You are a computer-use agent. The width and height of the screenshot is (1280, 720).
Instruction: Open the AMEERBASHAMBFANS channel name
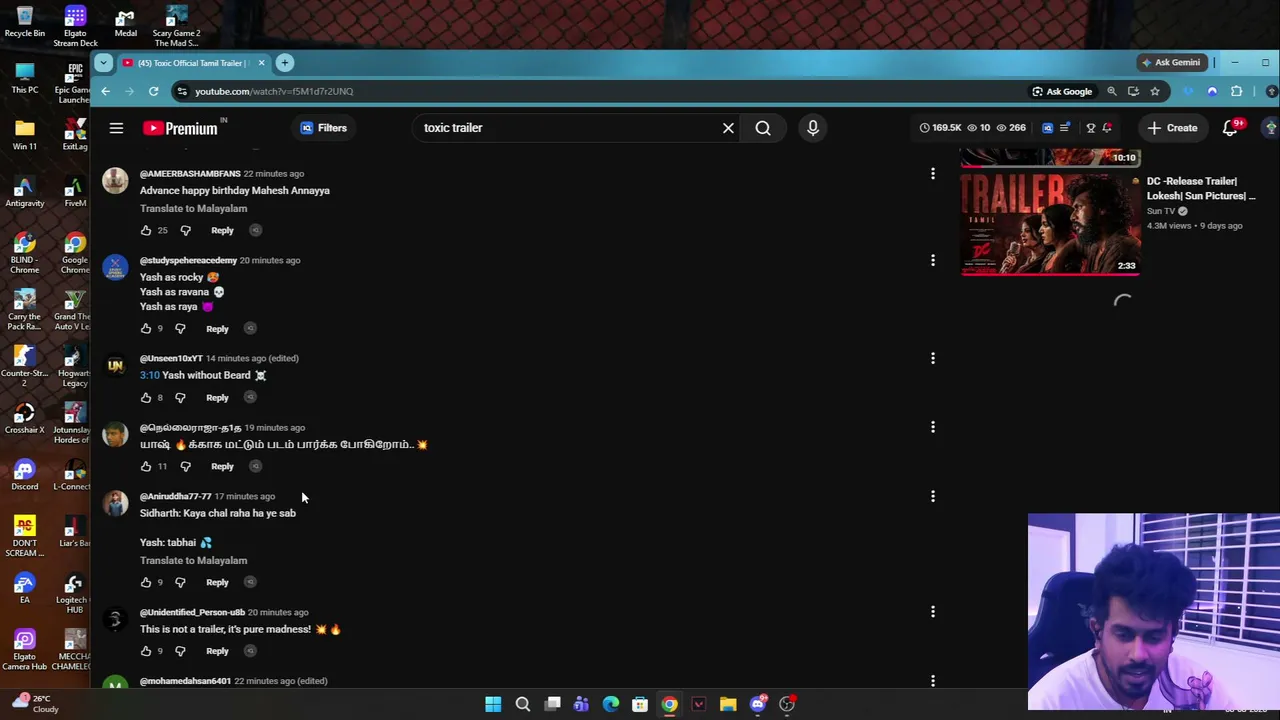point(190,174)
